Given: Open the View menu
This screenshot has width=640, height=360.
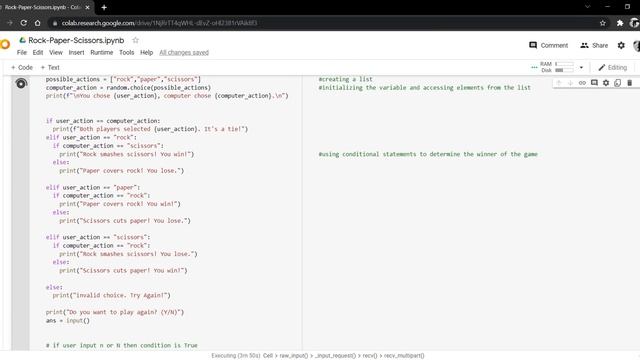Looking at the screenshot, I should [x=56, y=53].
